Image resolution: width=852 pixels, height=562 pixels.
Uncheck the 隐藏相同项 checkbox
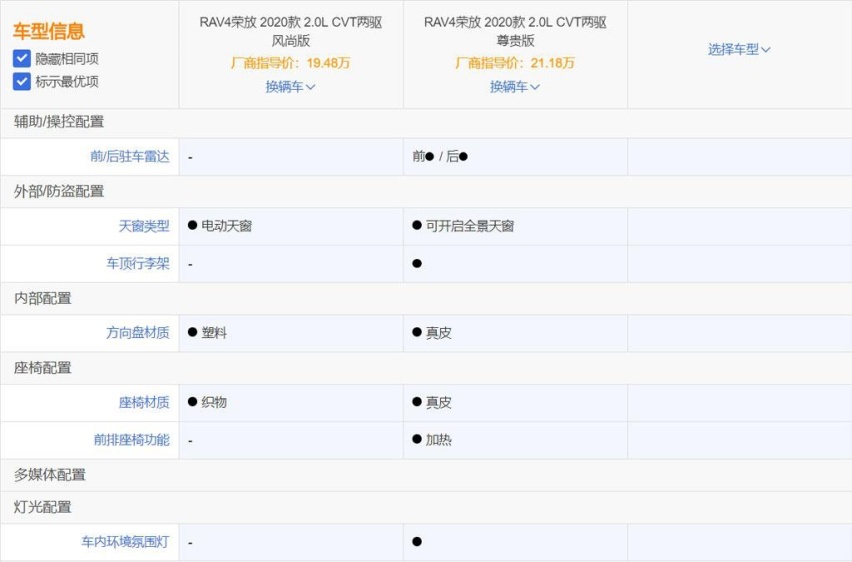[x=22, y=58]
